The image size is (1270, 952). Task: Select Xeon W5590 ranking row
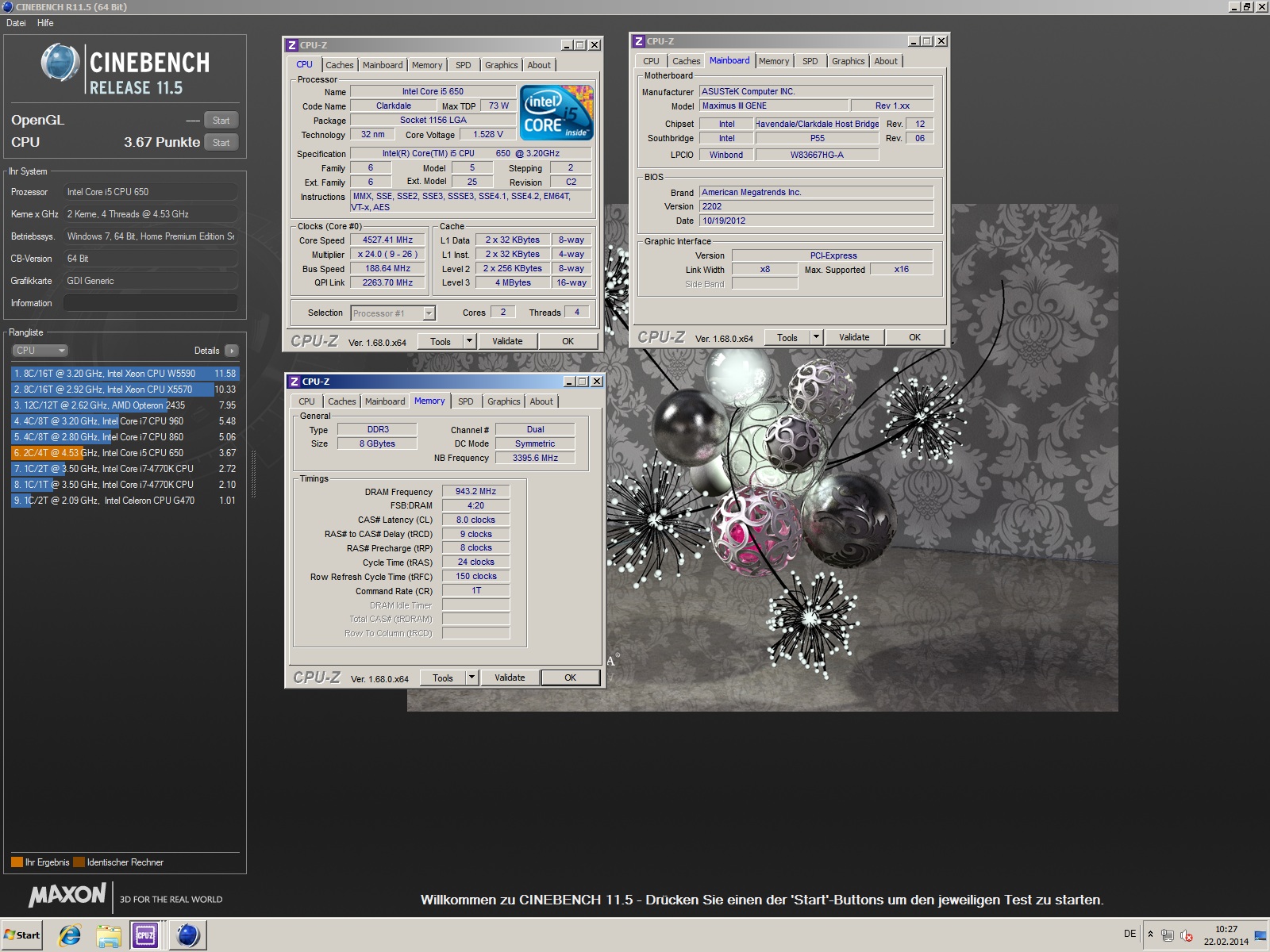[125, 374]
